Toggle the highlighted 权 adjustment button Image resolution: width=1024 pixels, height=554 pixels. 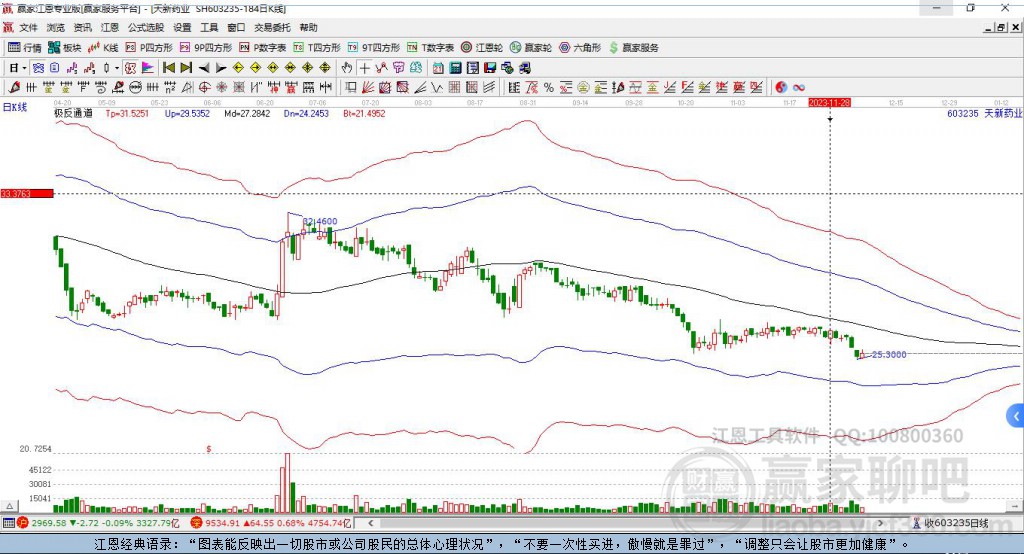tap(131, 68)
